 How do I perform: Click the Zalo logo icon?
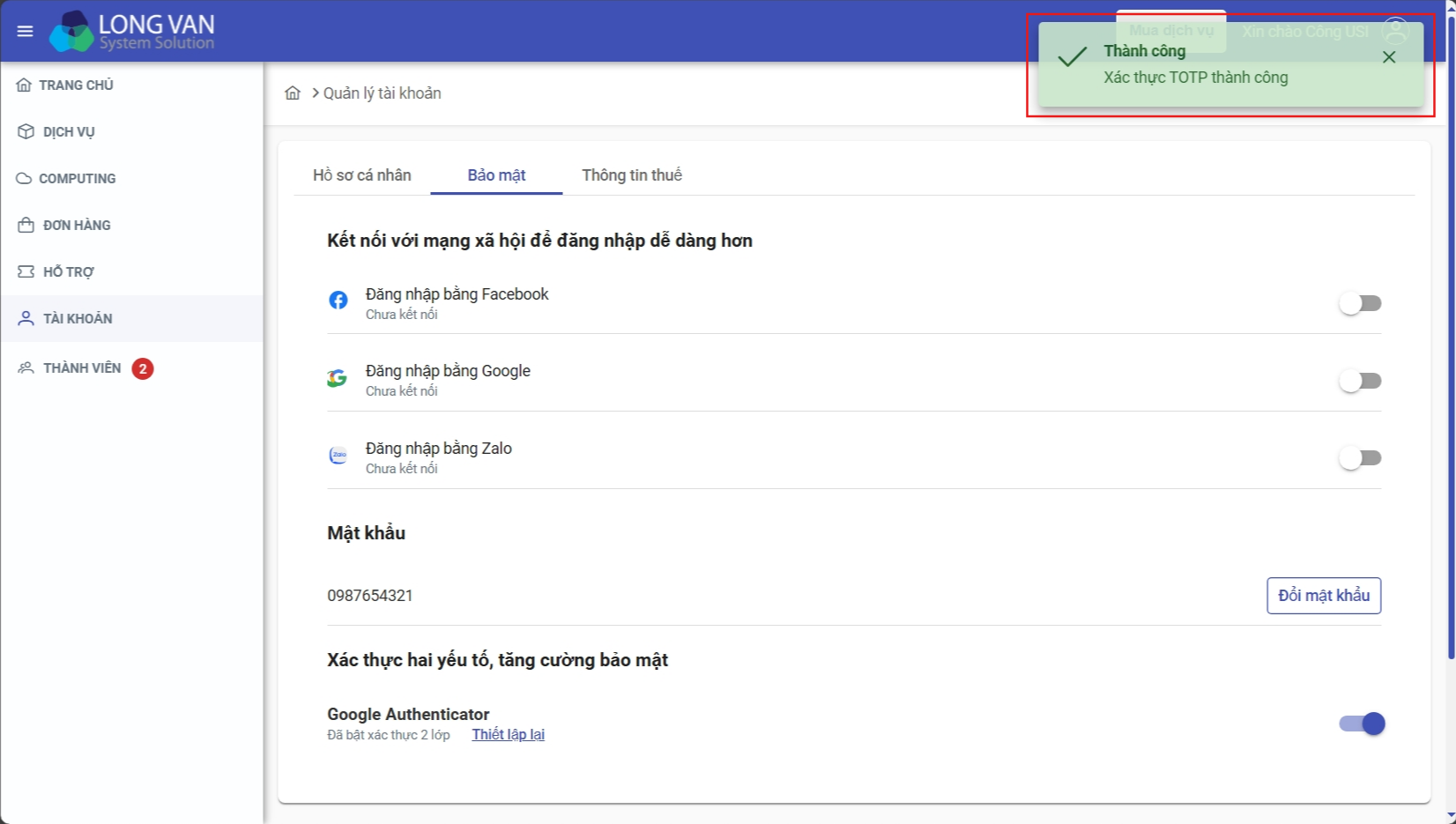point(338,456)
